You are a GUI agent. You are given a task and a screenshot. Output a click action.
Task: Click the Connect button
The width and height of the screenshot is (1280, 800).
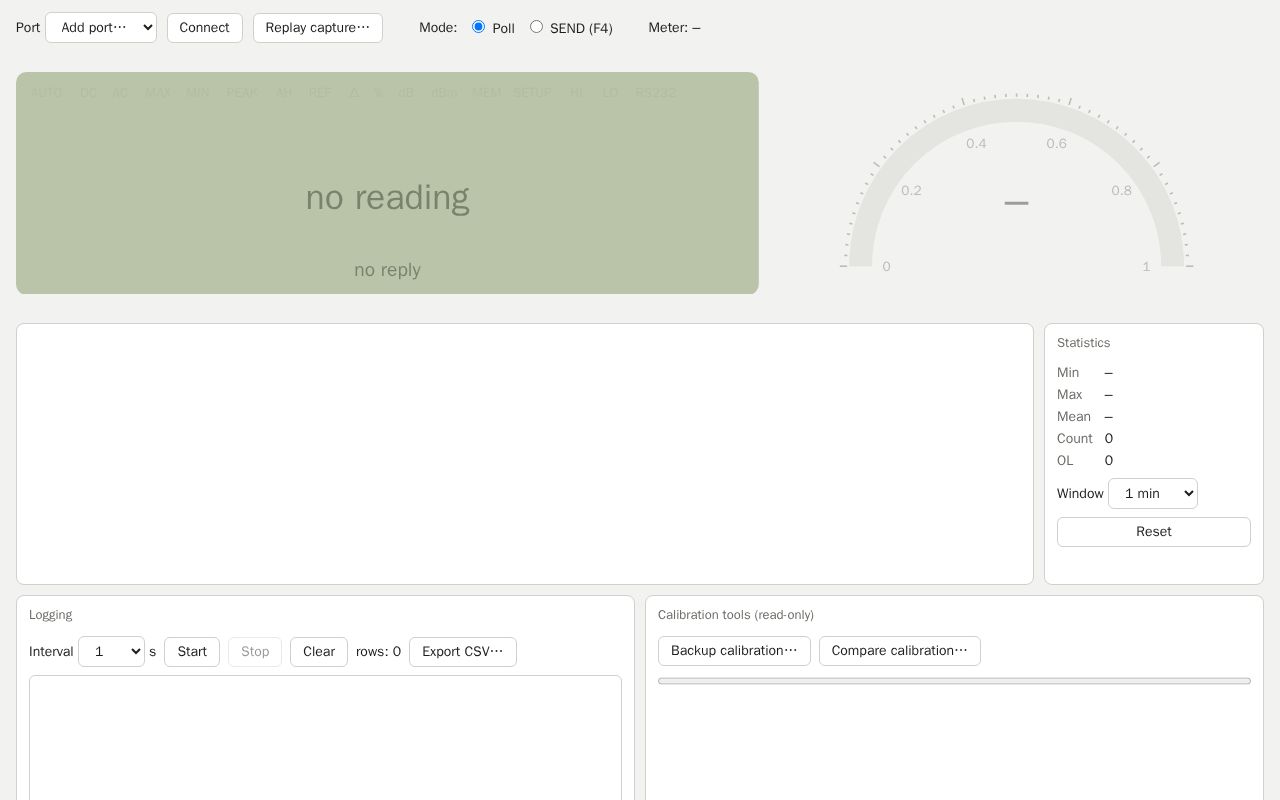click(x=205, y=28)
